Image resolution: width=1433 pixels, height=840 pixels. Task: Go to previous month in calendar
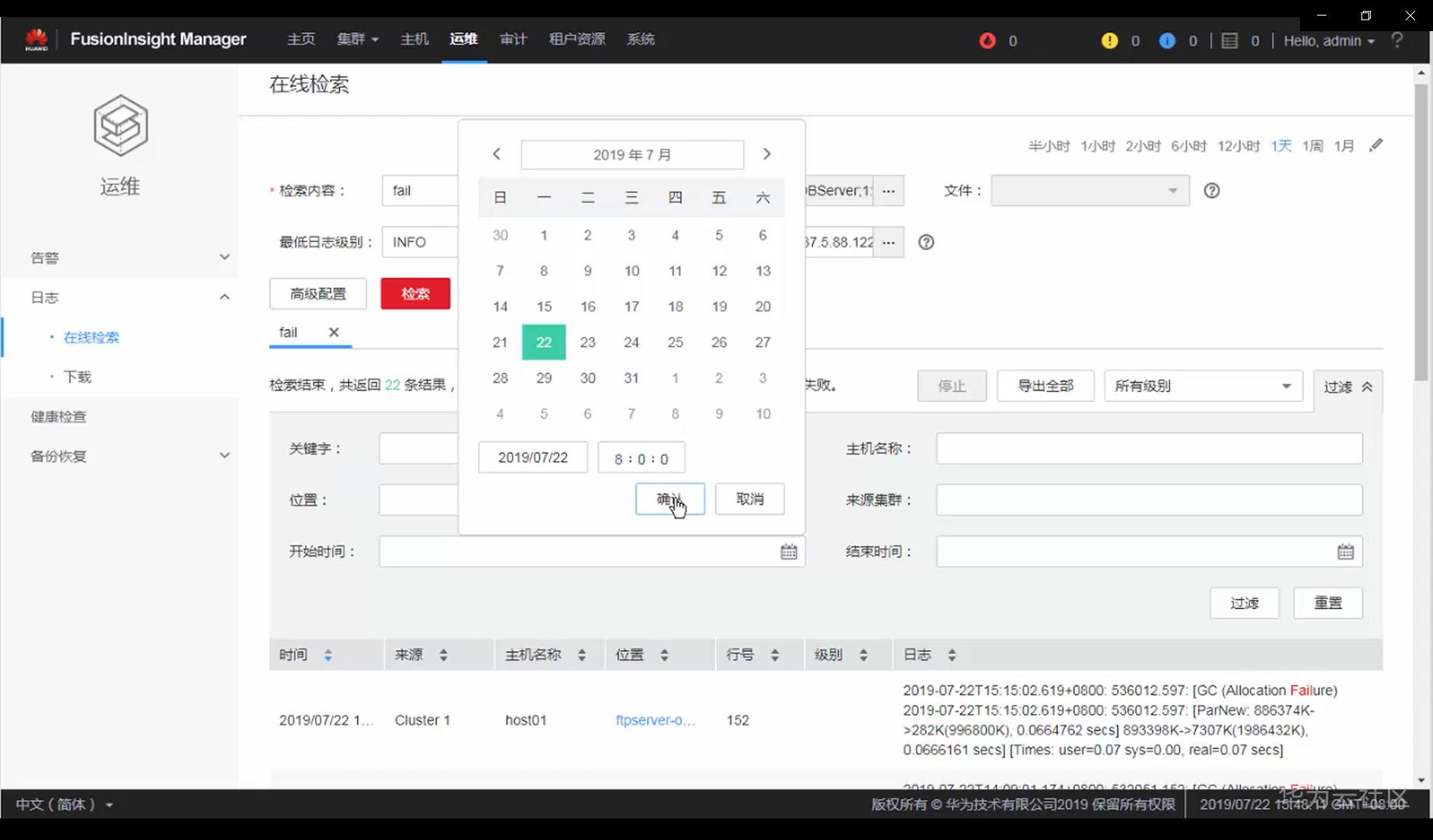coord(496,154)
